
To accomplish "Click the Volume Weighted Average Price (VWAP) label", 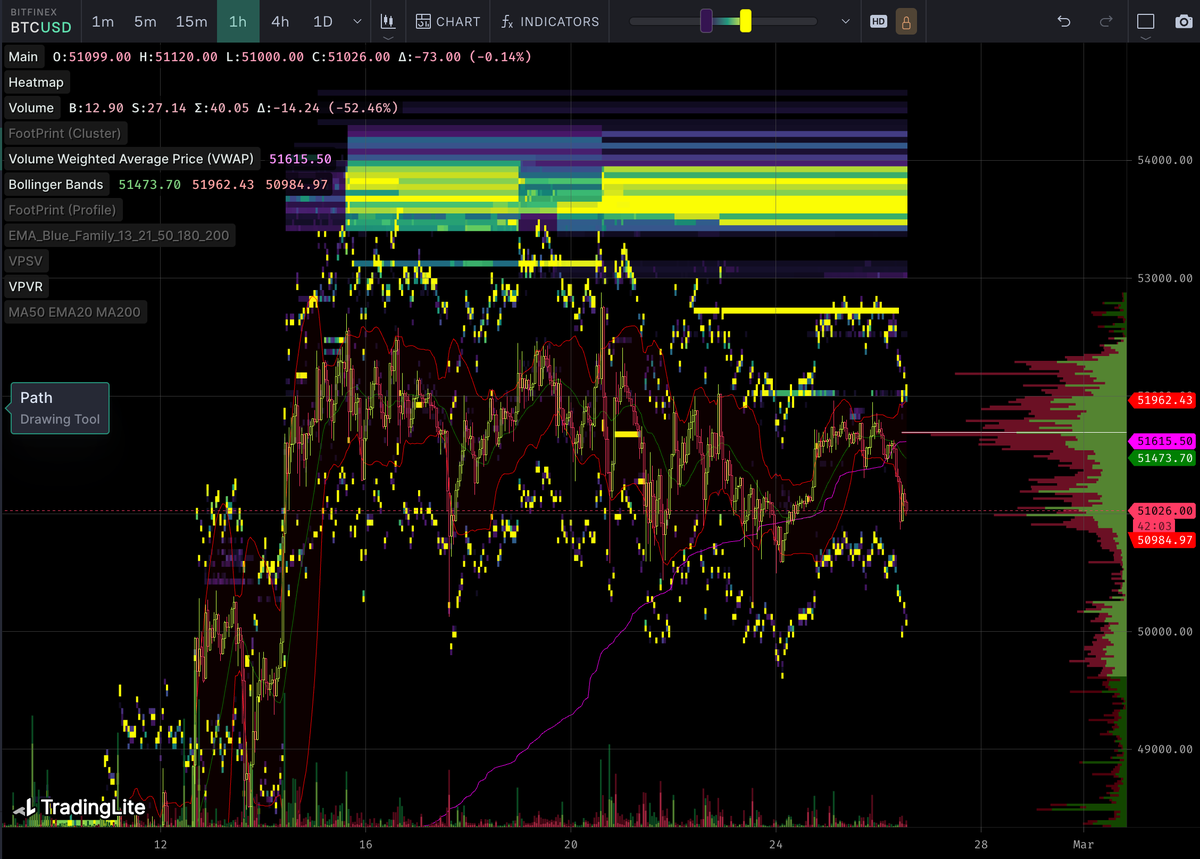I will pyautogui.click(x=131, y=159).
